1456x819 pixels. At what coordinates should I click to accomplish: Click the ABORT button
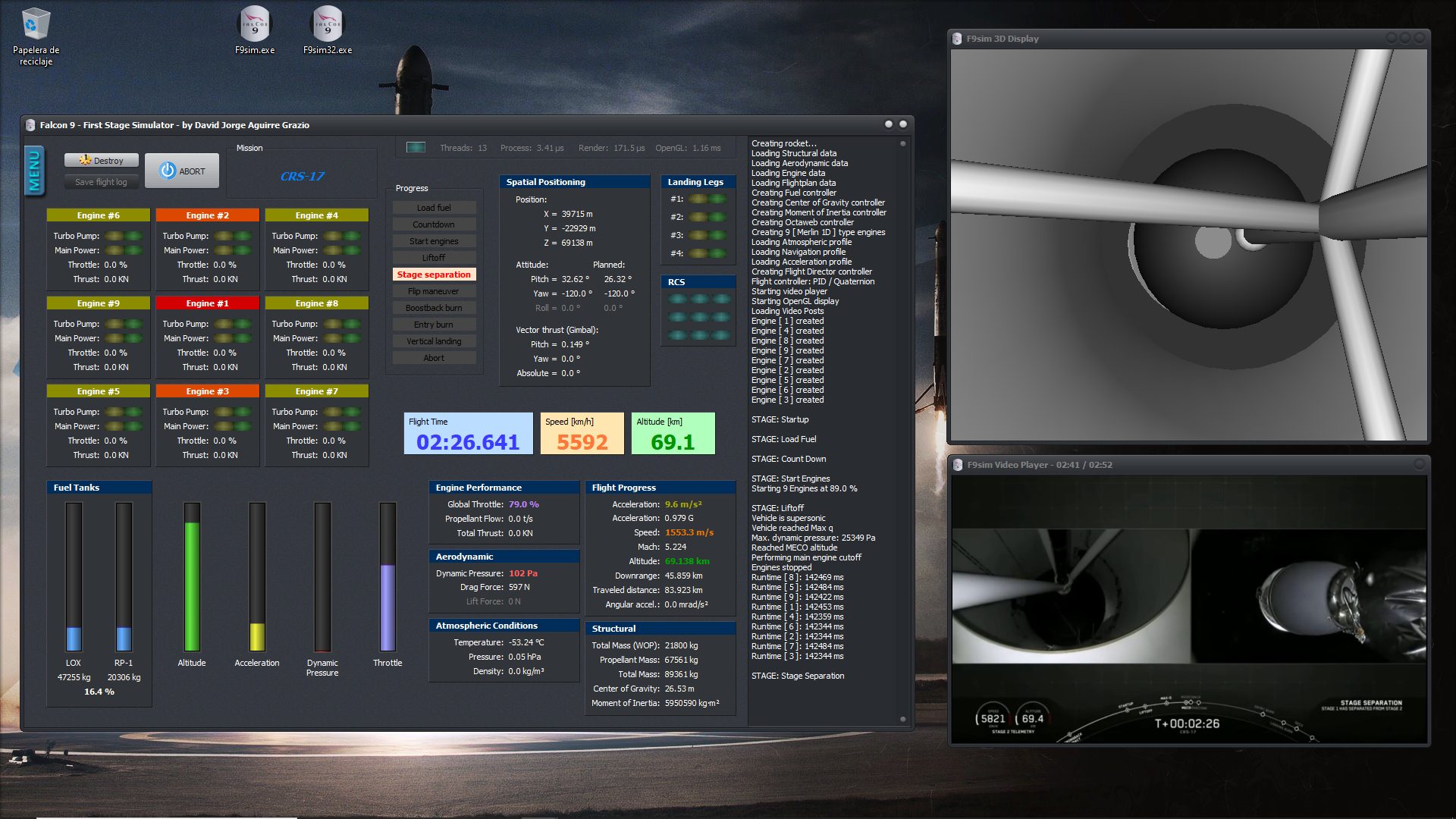182,171
